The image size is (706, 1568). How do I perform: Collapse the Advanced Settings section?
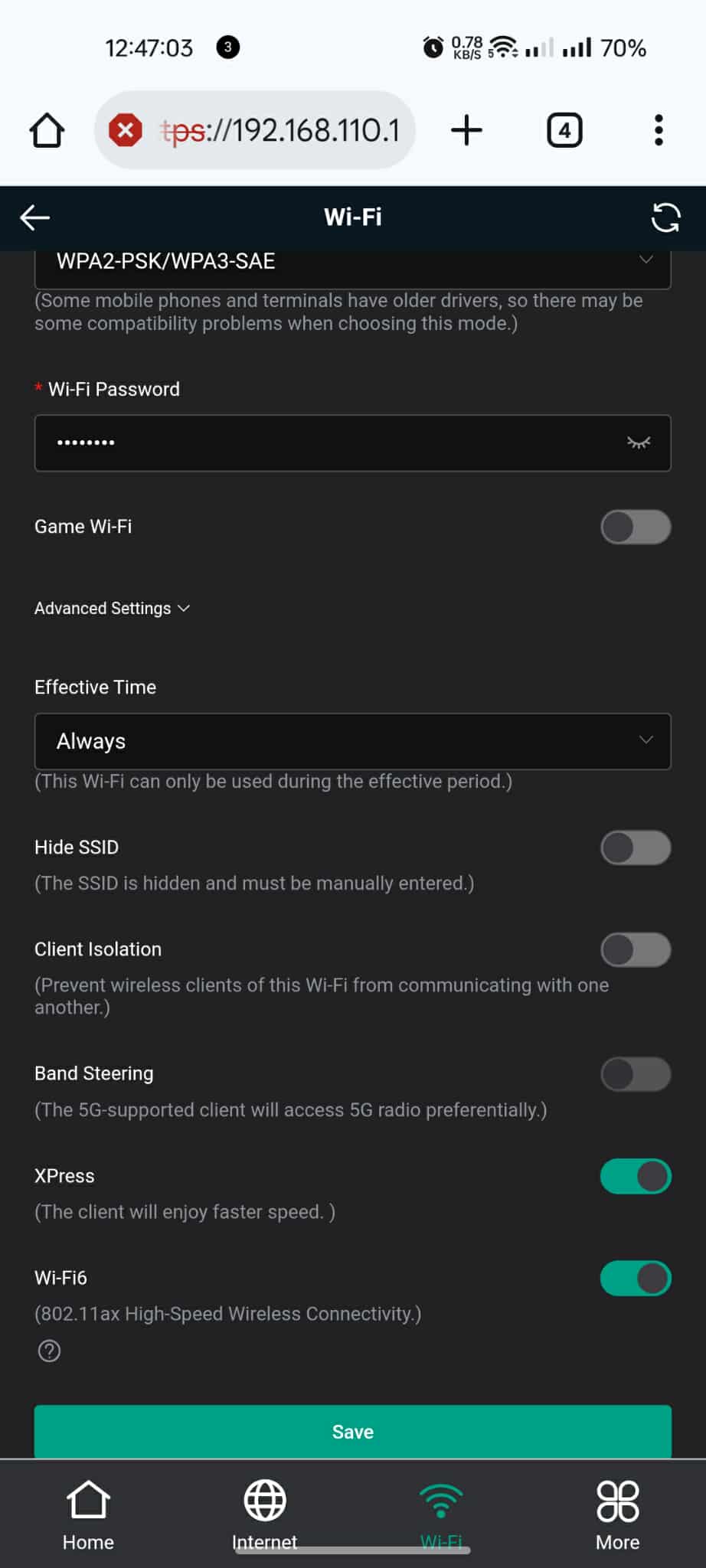(112, 609)
